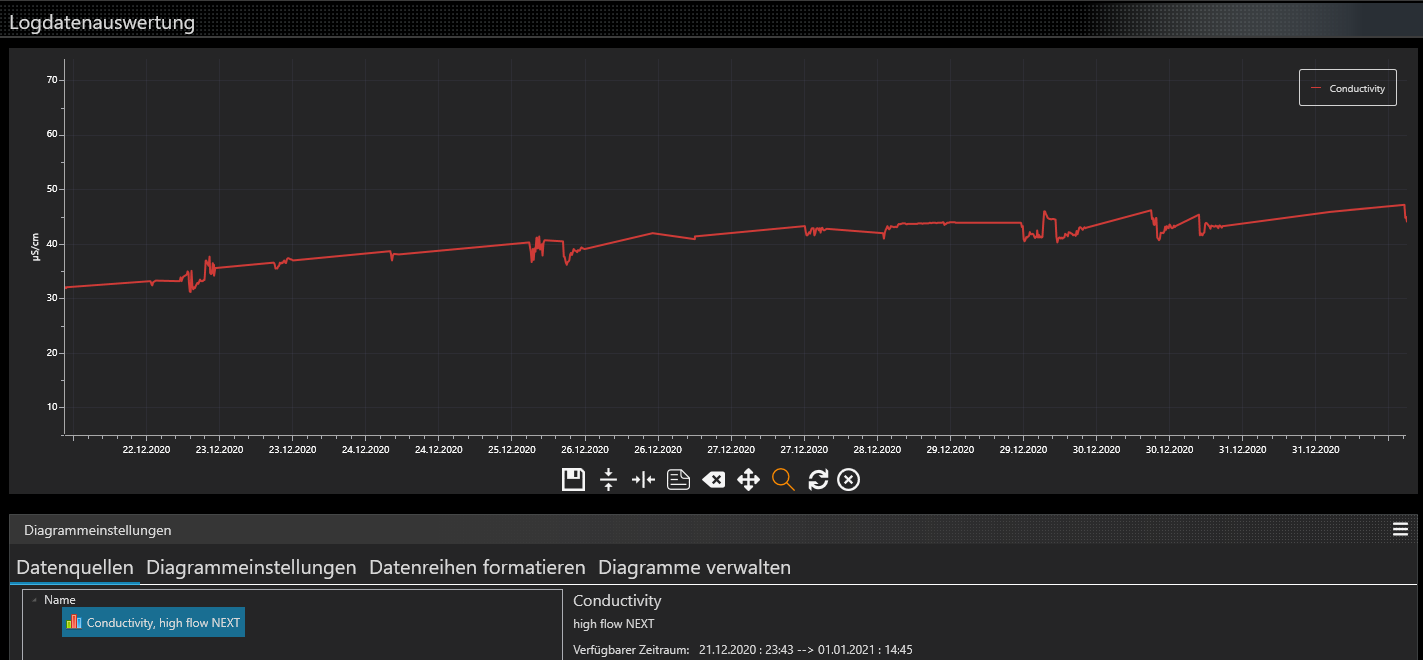The image size is (1423, 660).
Task: Select the orange magnifier zoom tool
Action: coord(783,480)
